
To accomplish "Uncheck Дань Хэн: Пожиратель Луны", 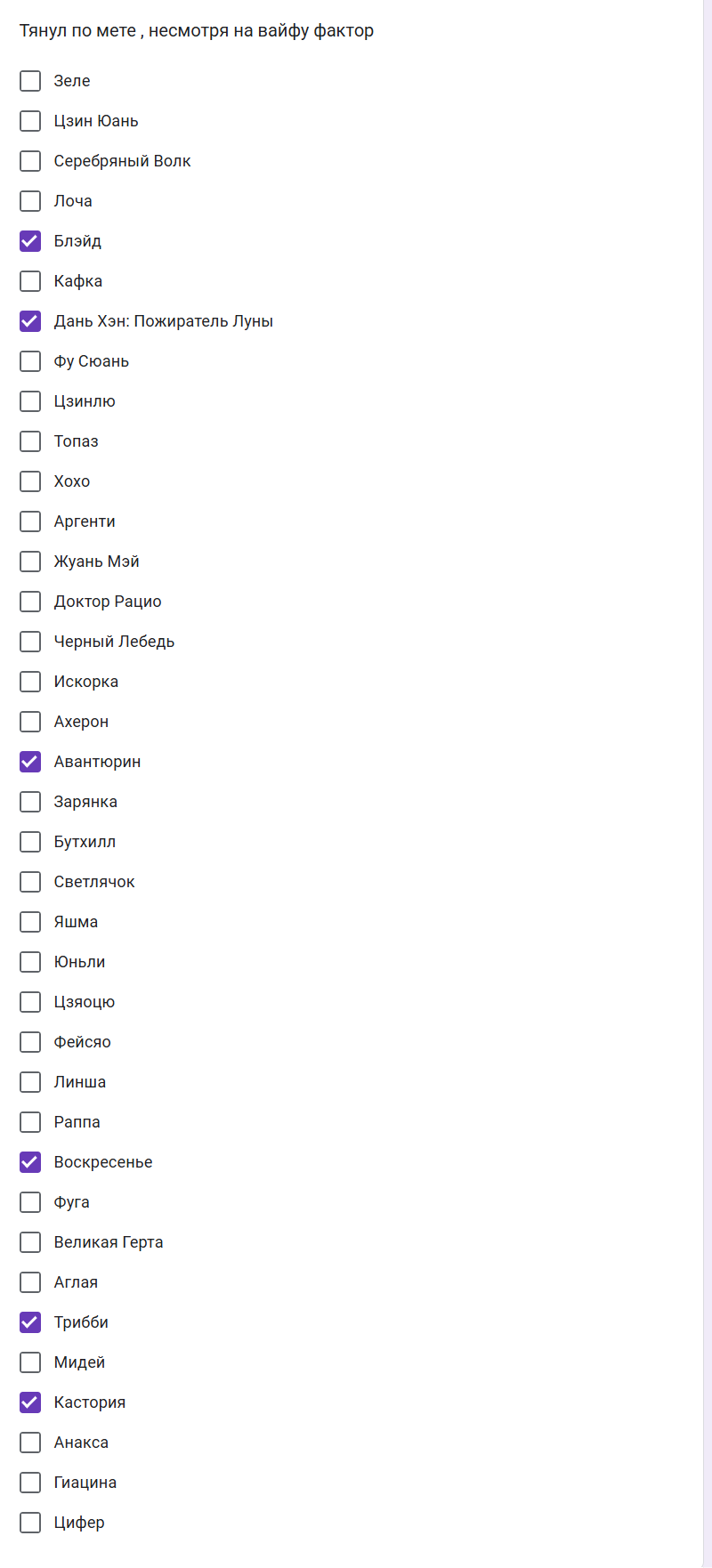I will click(x=30, y=321).
